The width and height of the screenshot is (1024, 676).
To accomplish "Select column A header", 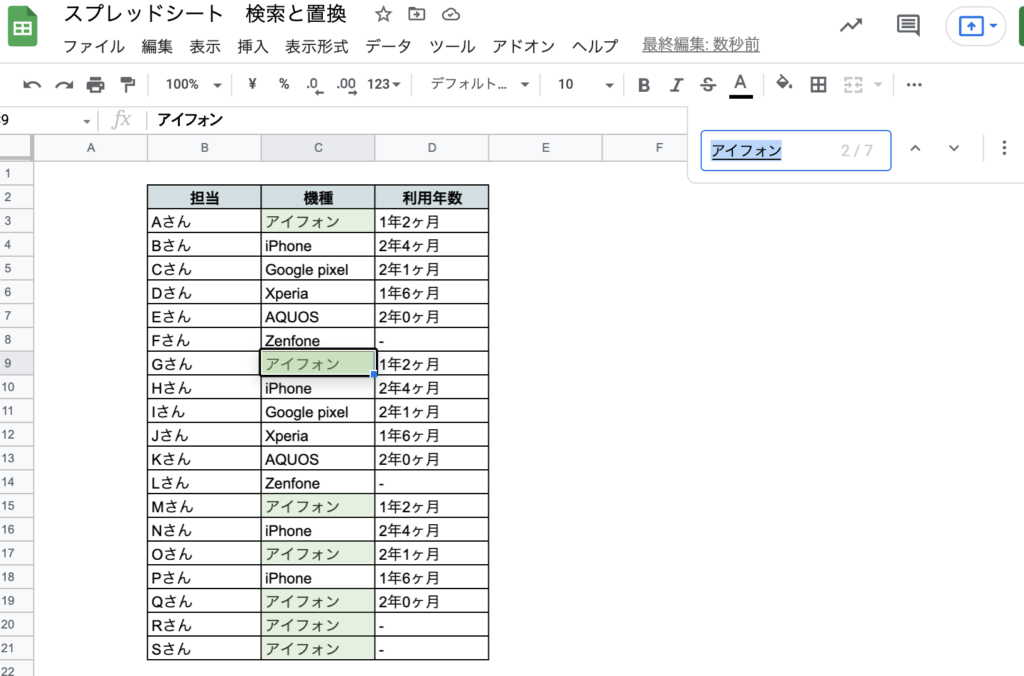I will coord(91,148).
